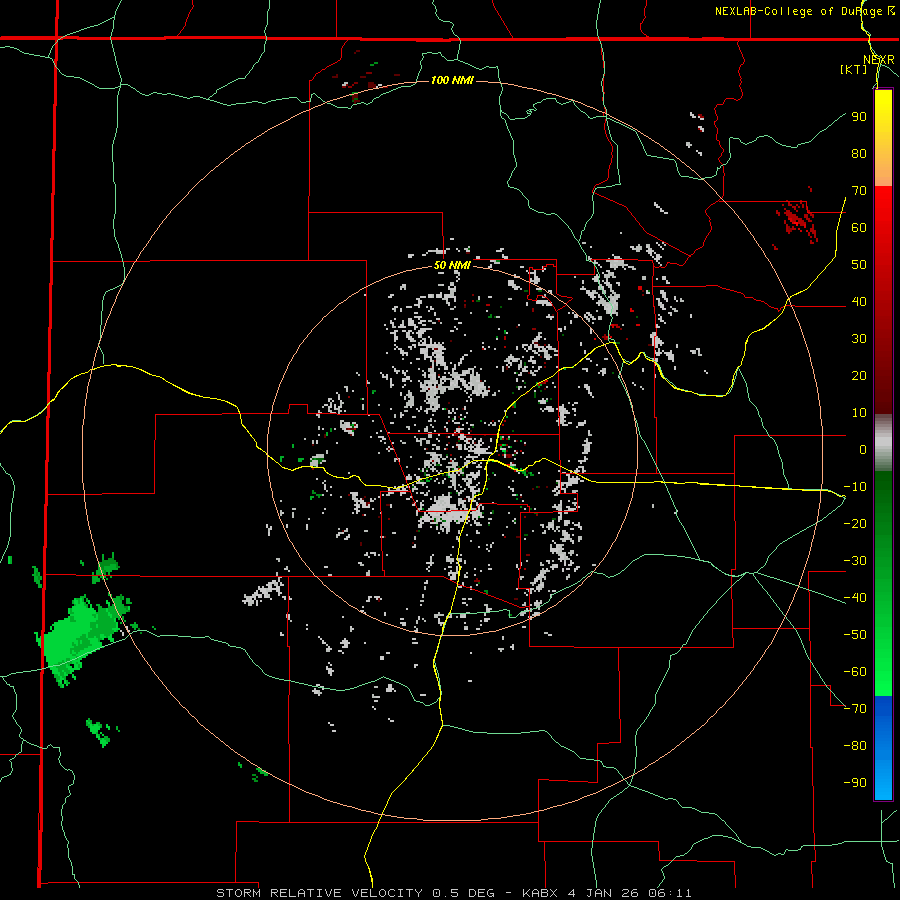The width and height of the screenshot is (900, 900).
Task: Click the Storm Relative Velocity caption text
Action: (x=453, y=893)
